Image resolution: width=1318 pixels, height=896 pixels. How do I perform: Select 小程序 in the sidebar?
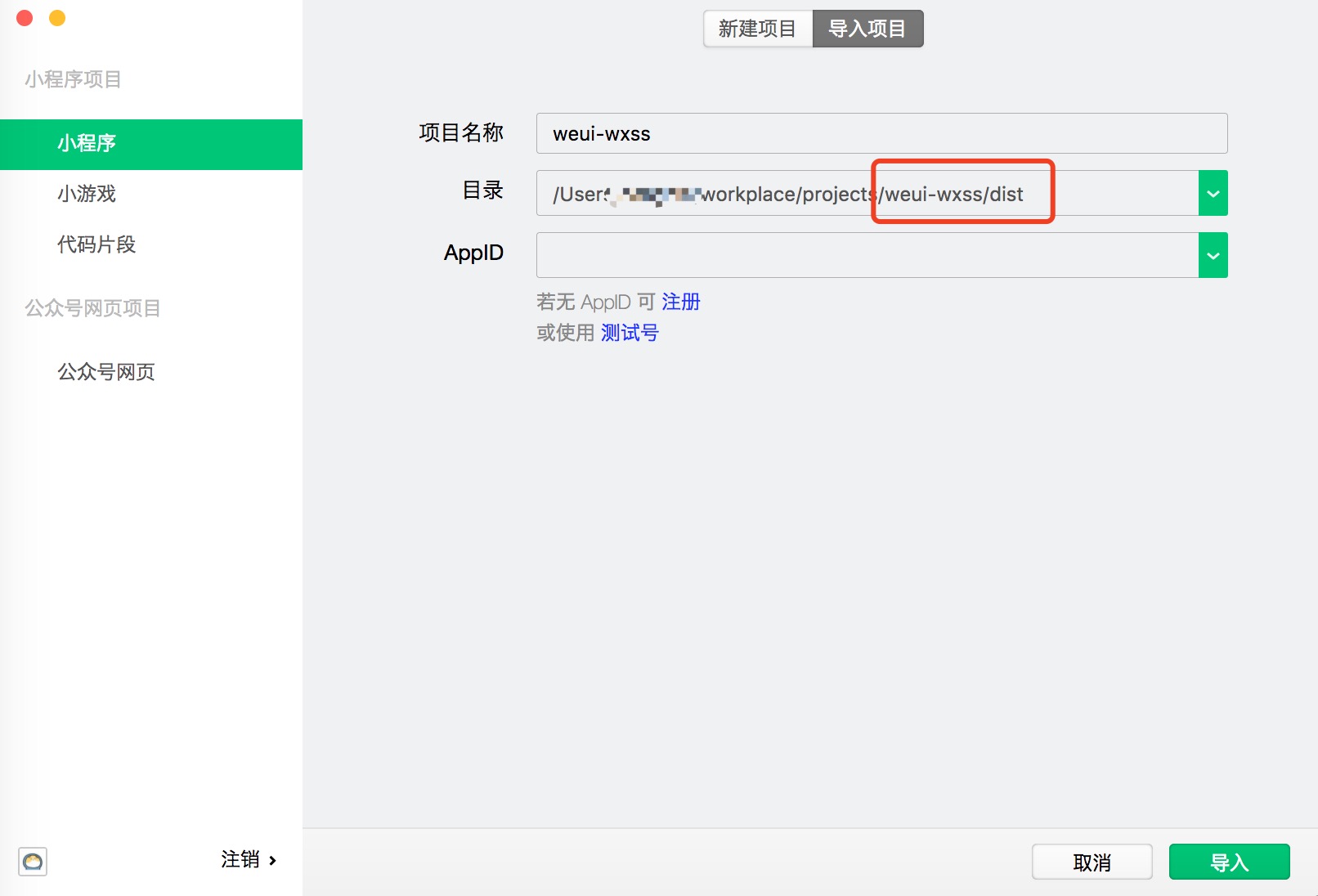point(151,145)
